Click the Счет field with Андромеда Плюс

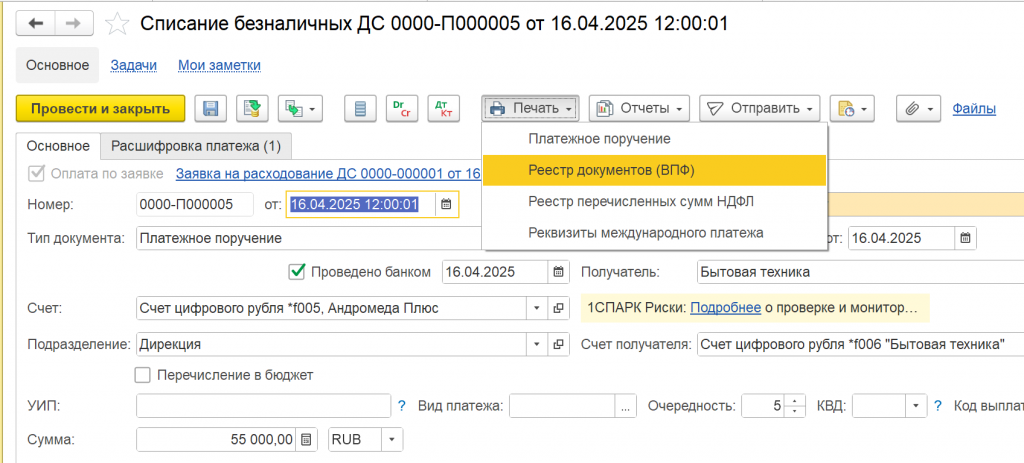pos(332,308)
